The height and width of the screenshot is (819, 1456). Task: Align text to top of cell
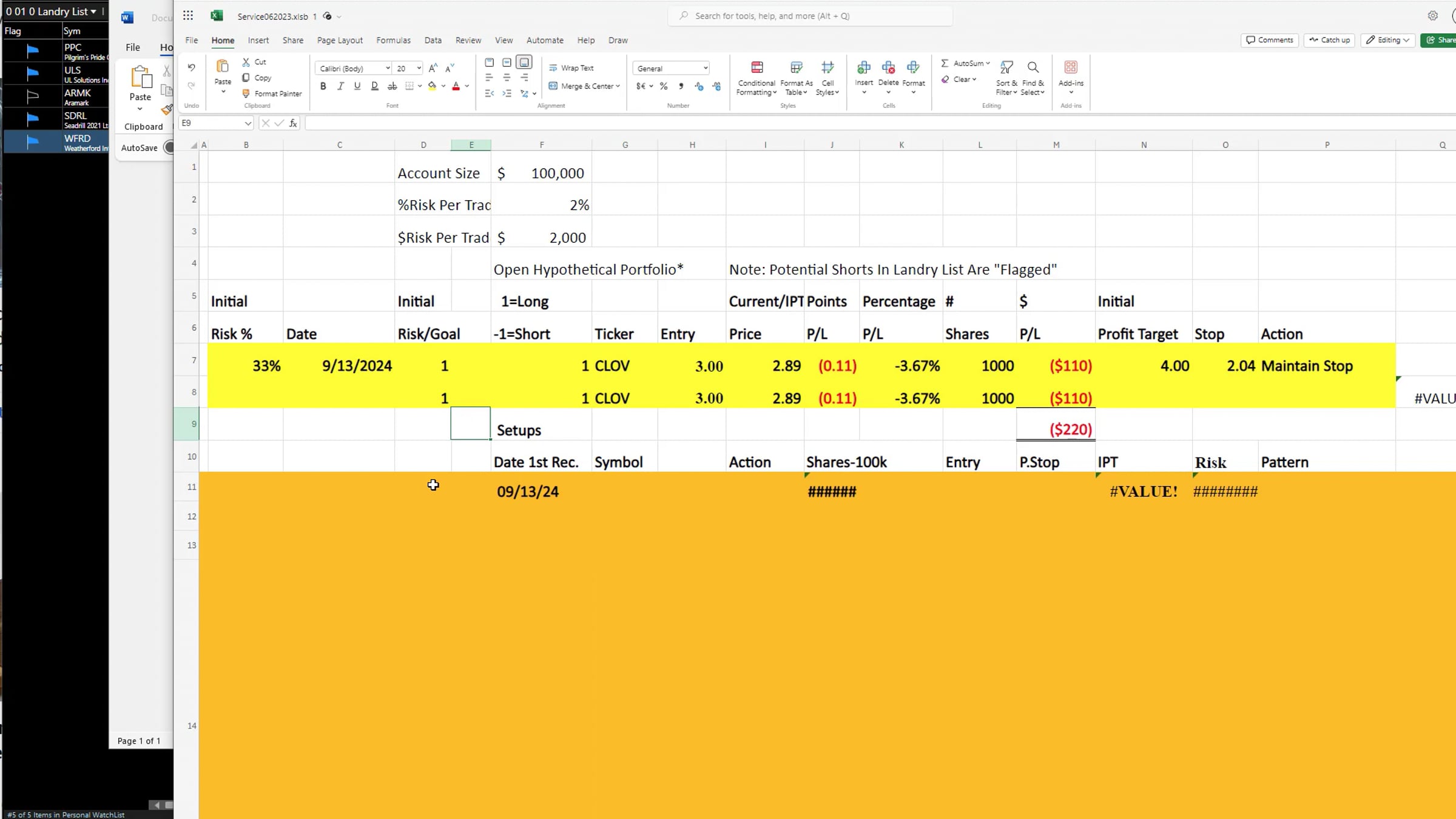(490, 62)
